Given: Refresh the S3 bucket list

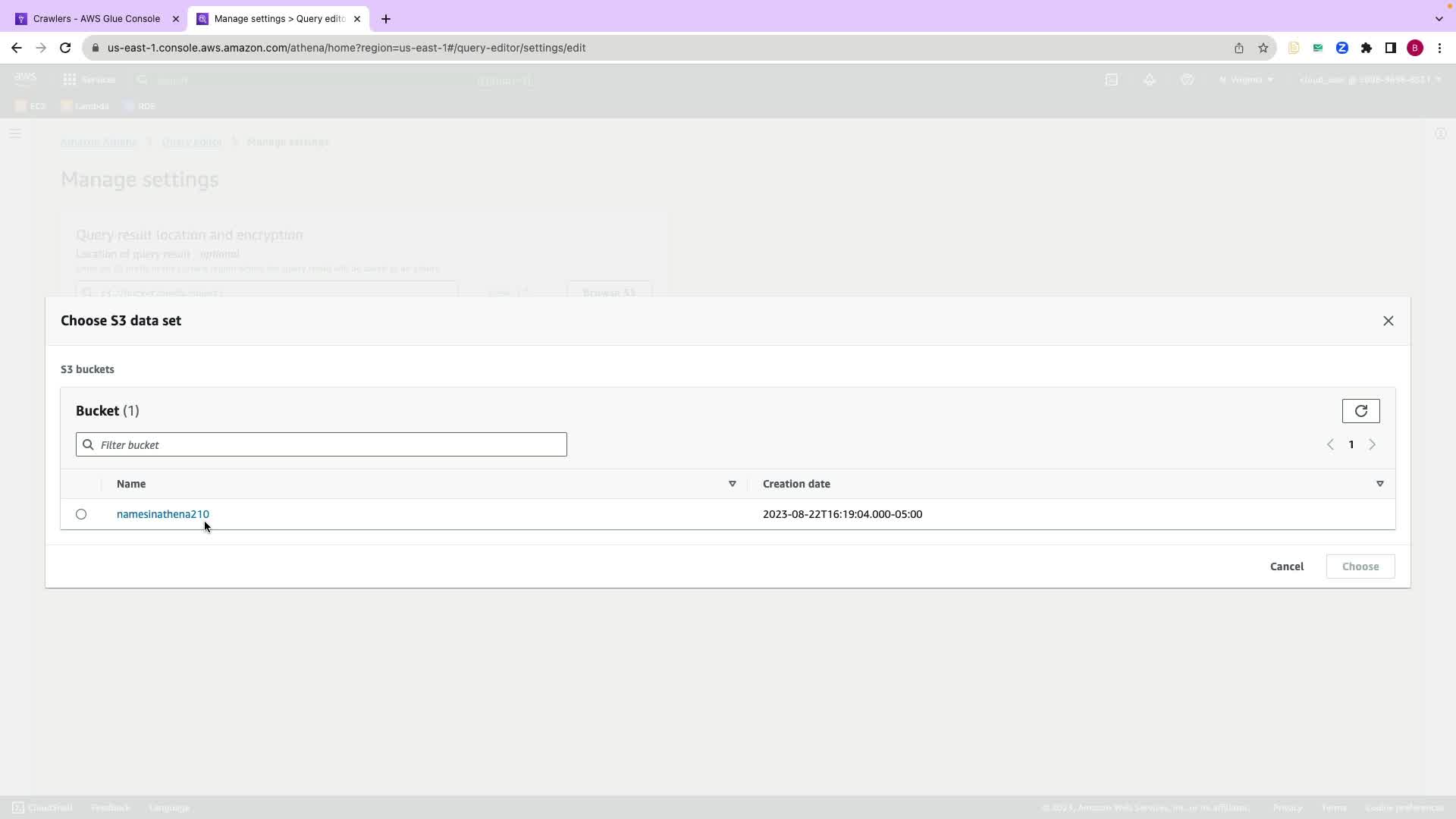Looking at the screenshot, I should (x=1360, y=411).
